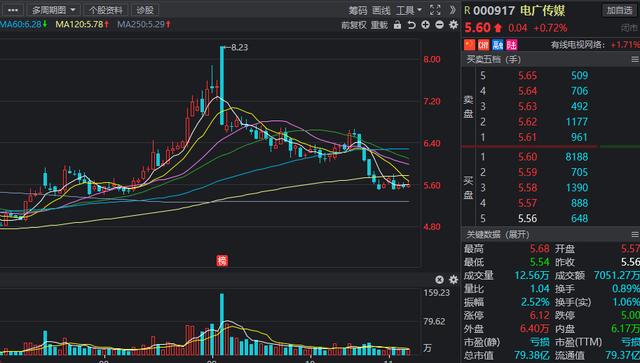Click sell level 5 price 5.65
The image size is (640, 363).
pos(527,76)
